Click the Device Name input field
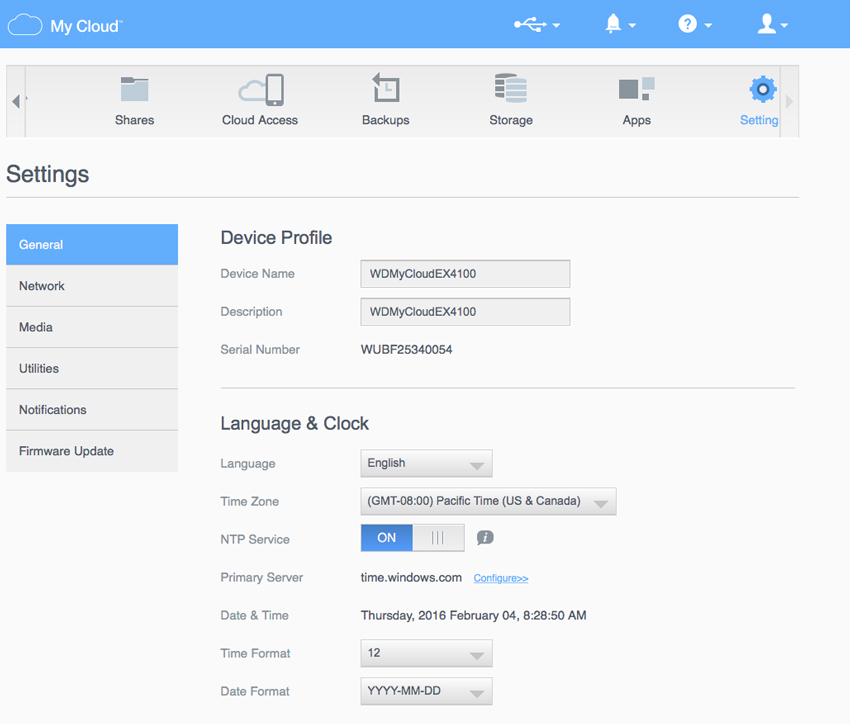Screen dimensions: 850x724 coord(465,274)
